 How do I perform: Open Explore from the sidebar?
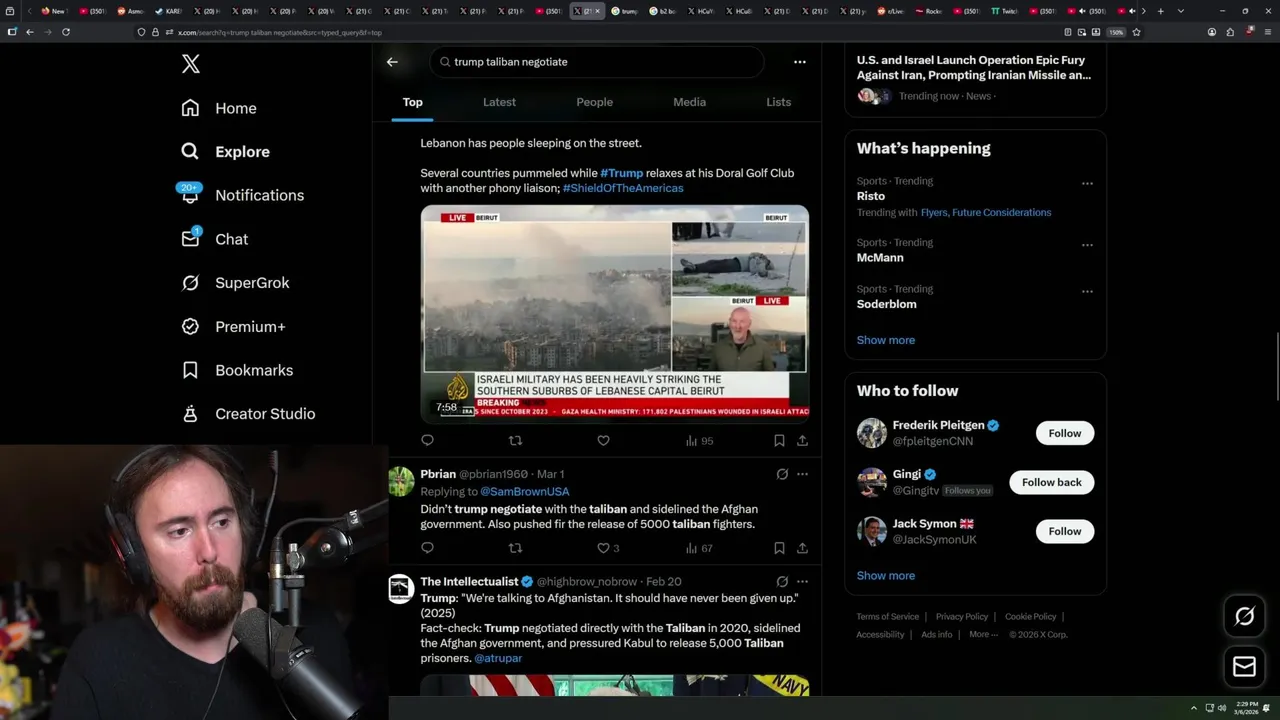pos(225,152)
